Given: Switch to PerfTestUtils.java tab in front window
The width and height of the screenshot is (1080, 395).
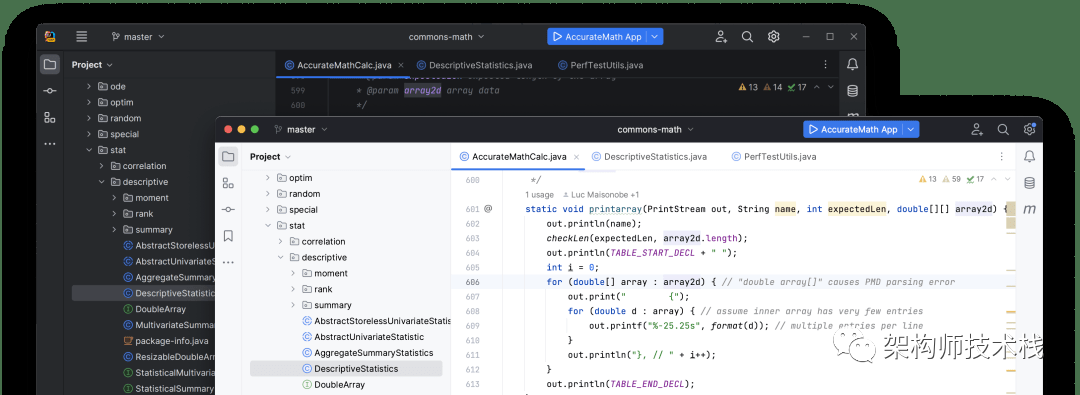Looking at the screenshot, I should point(774,156).
